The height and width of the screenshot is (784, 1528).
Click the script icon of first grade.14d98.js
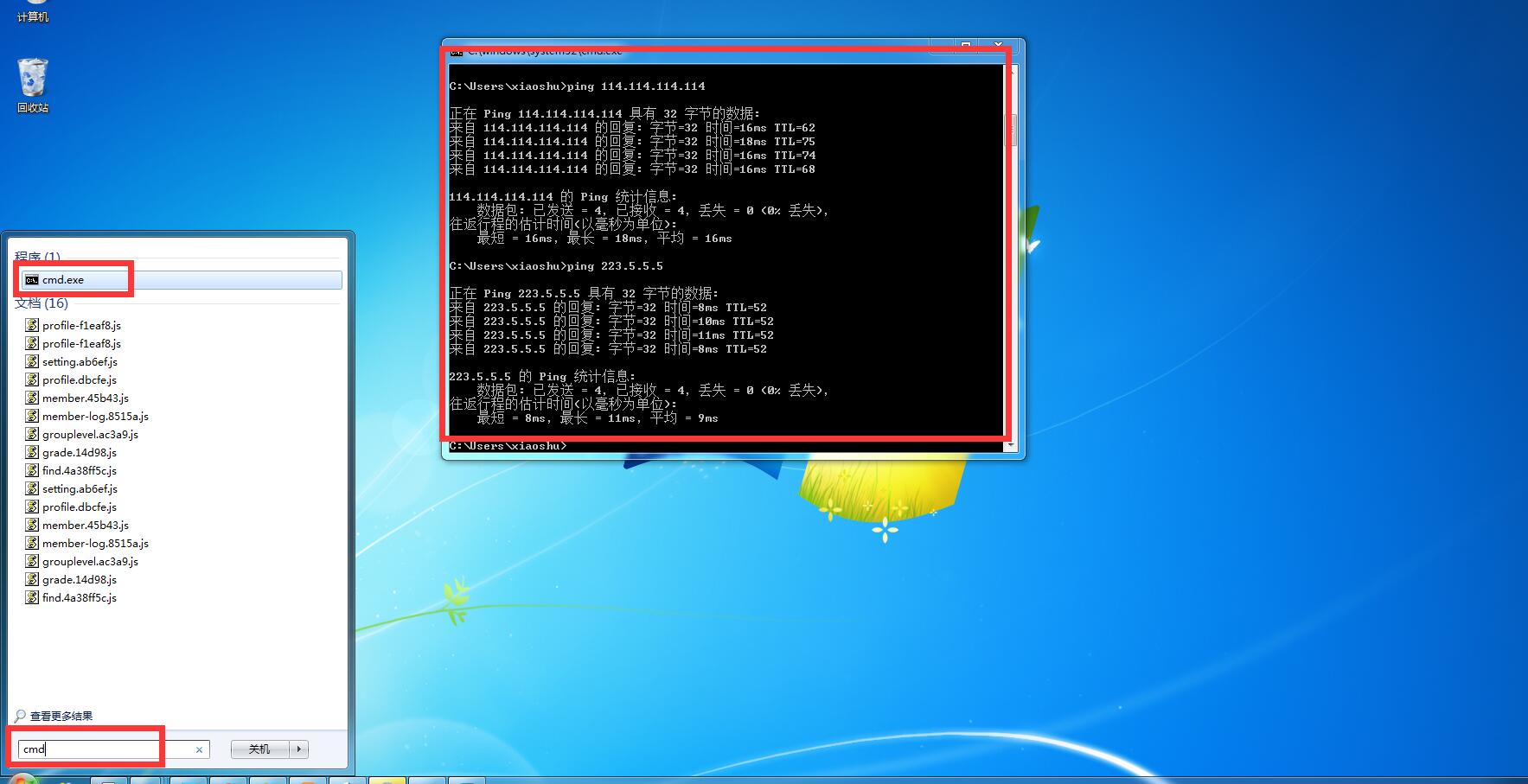(32, 452)
